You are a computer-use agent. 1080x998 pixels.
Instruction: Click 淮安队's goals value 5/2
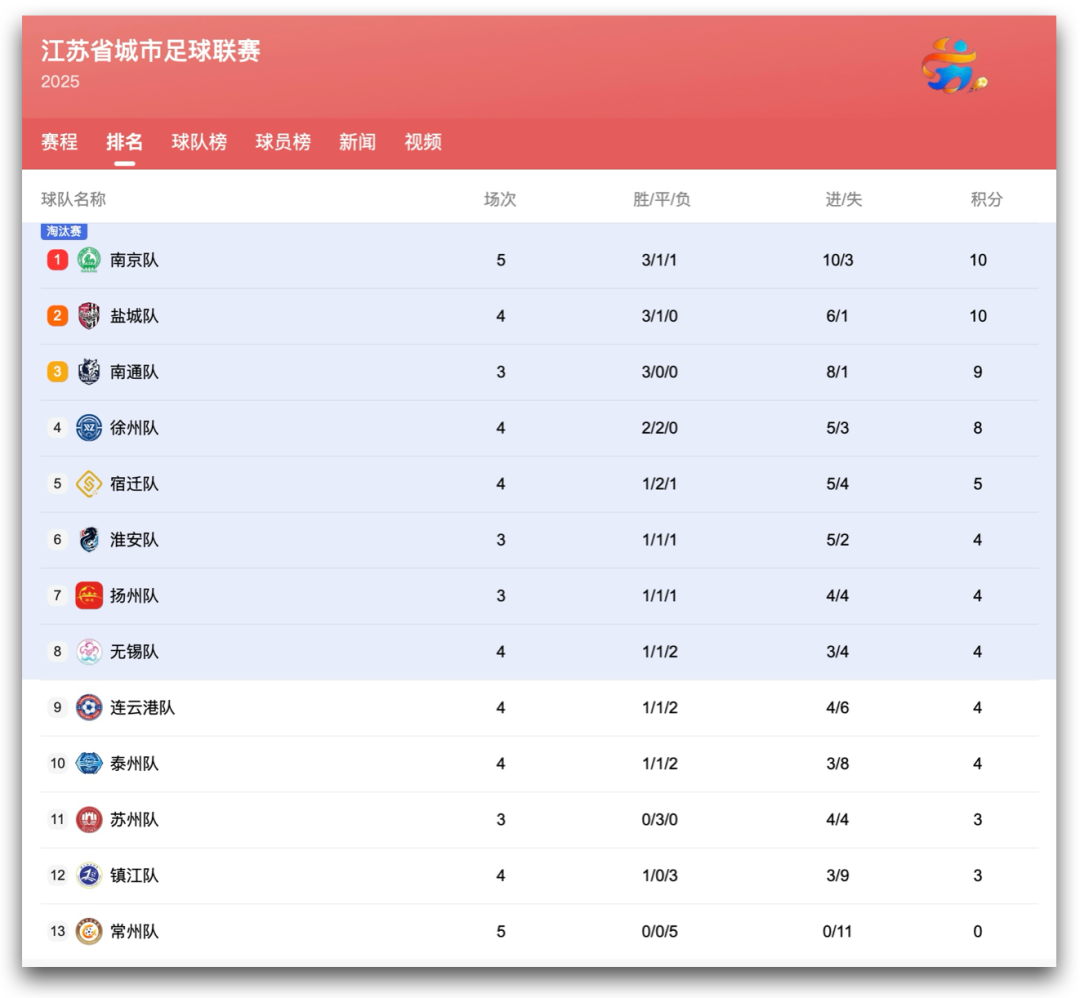click(838, 539)
